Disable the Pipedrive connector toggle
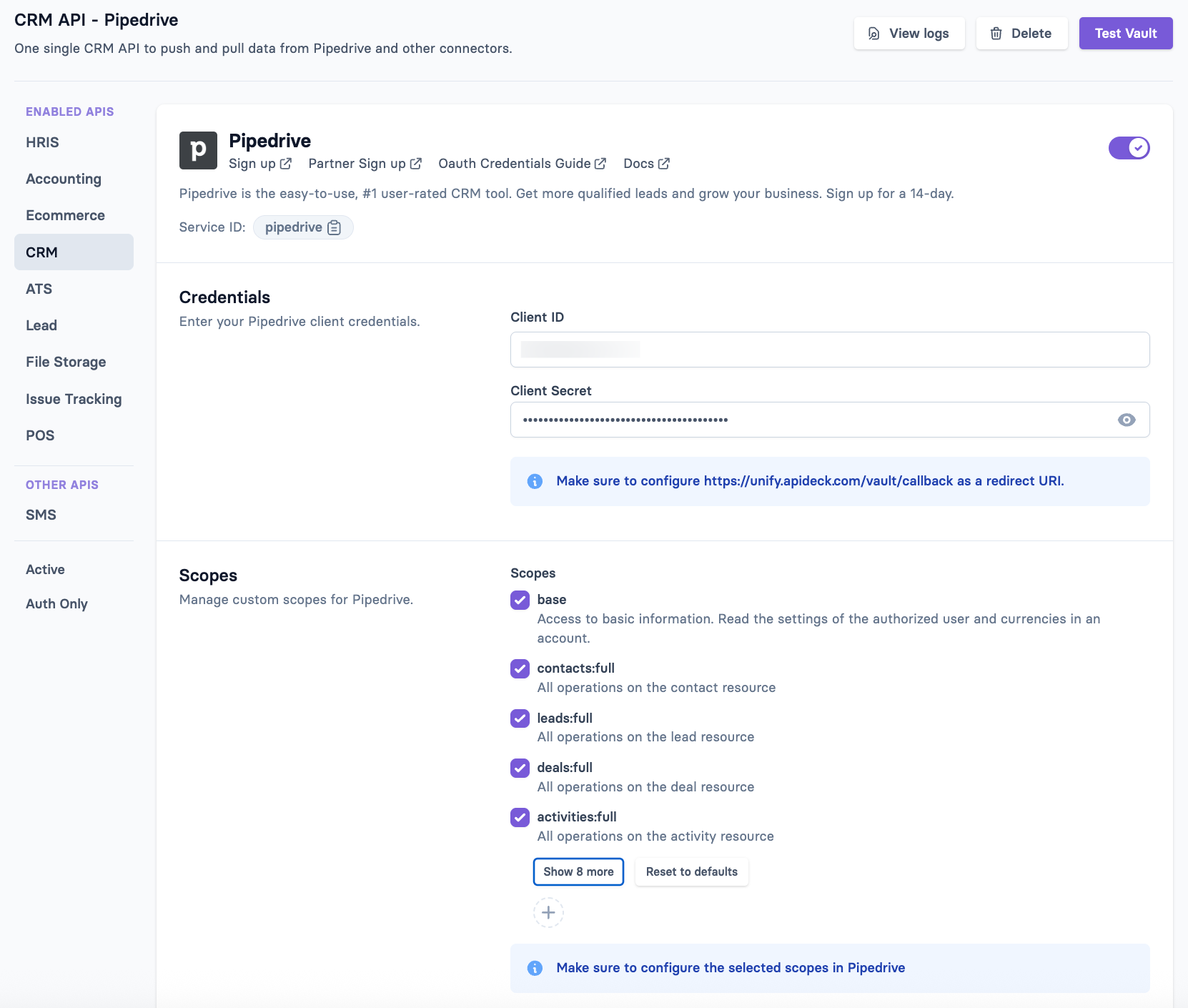This screenshot has width=1188, height=1008. 1129,148
